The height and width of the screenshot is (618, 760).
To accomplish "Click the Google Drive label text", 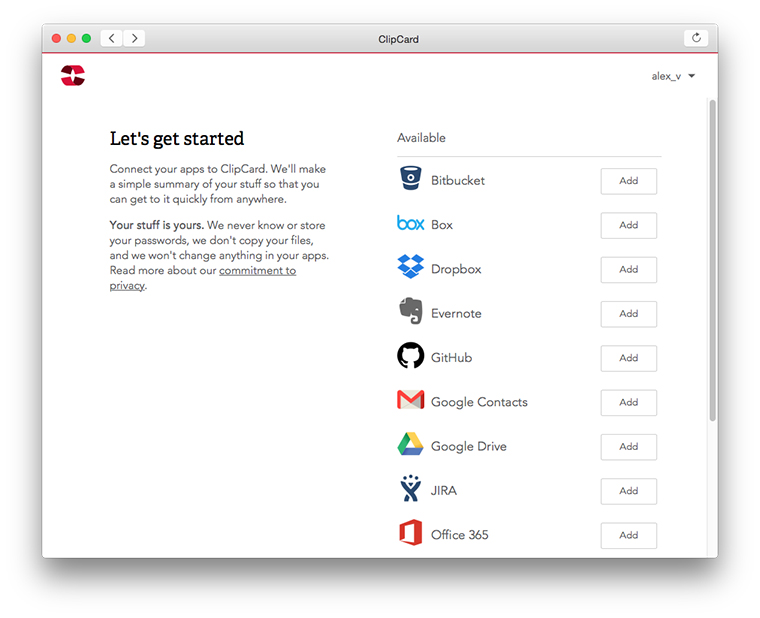I will (x=469, y=446).
